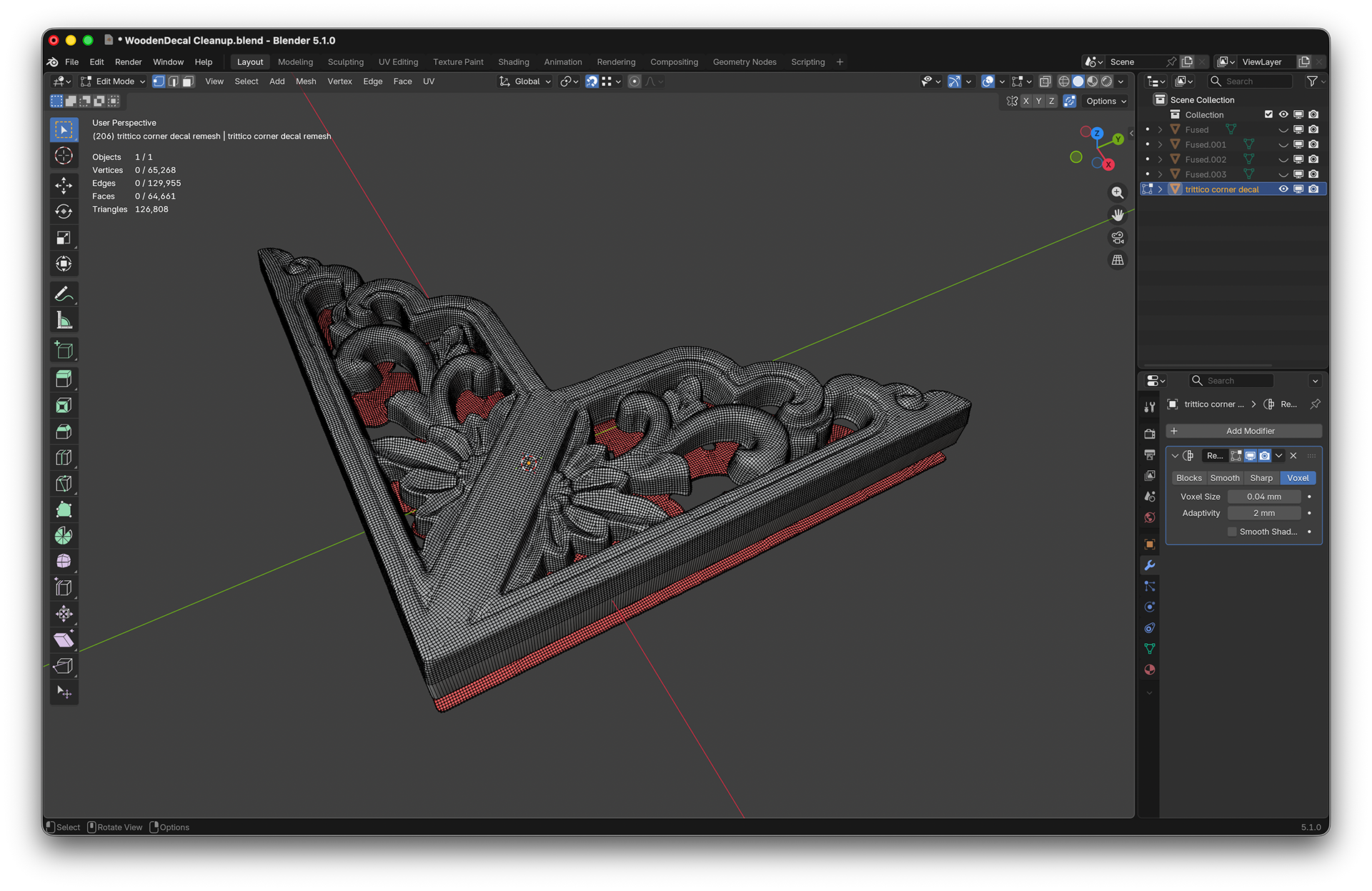Enable Smooth Shading checkbox in Remesh
This screenshot has height=891, width=1372.
[1232, 532]
